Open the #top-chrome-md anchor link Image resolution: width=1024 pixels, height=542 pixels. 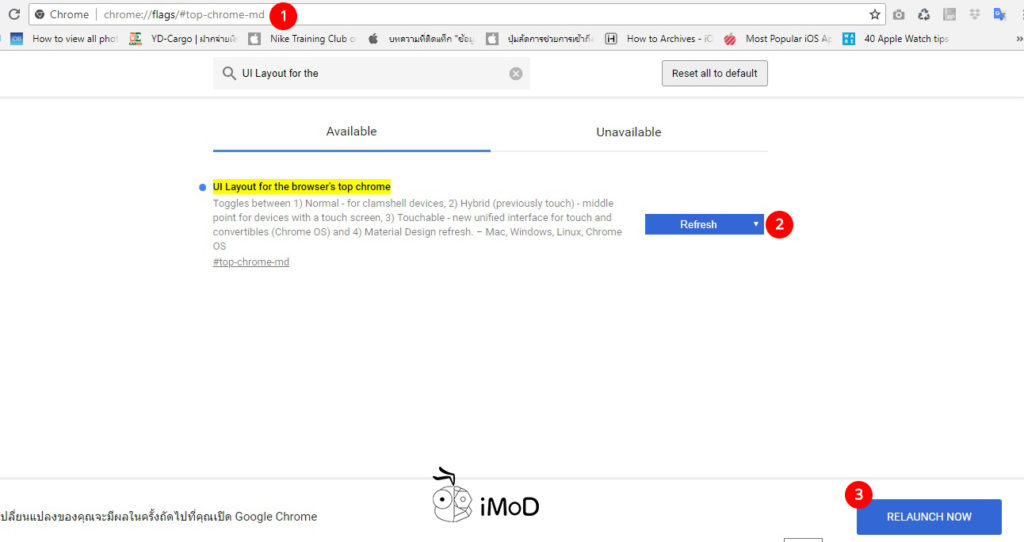pos(251,262)
